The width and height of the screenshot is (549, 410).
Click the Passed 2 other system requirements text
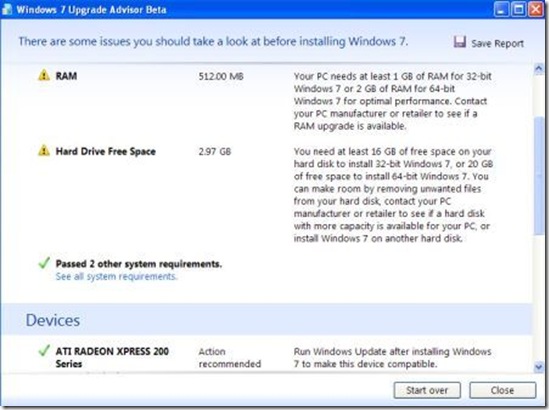tap(139, 264)
